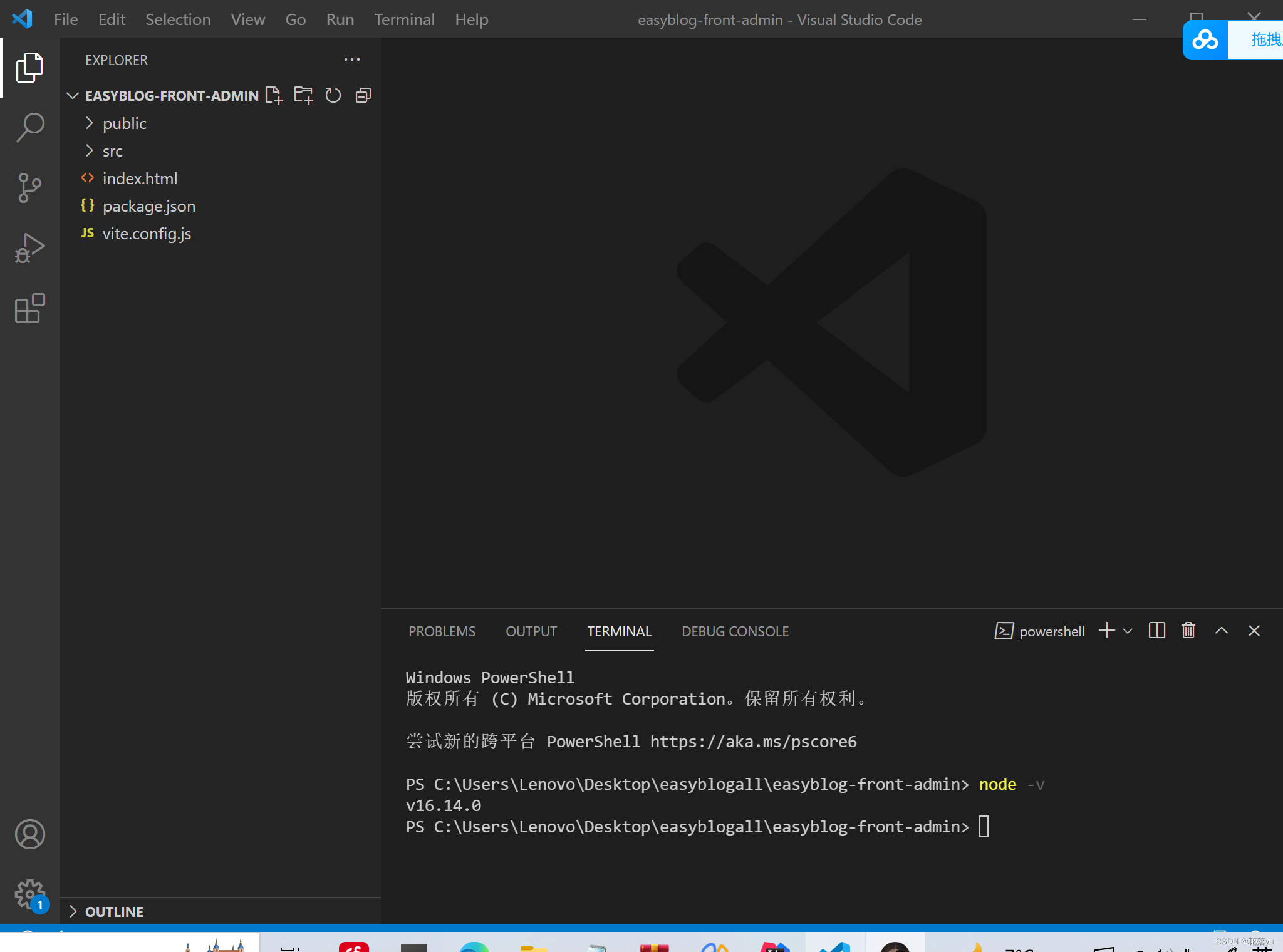Click the 拖拽 label beside the cloud icon
Viewport: 1283px width, 952px height.
click(x=1266, y=39)
